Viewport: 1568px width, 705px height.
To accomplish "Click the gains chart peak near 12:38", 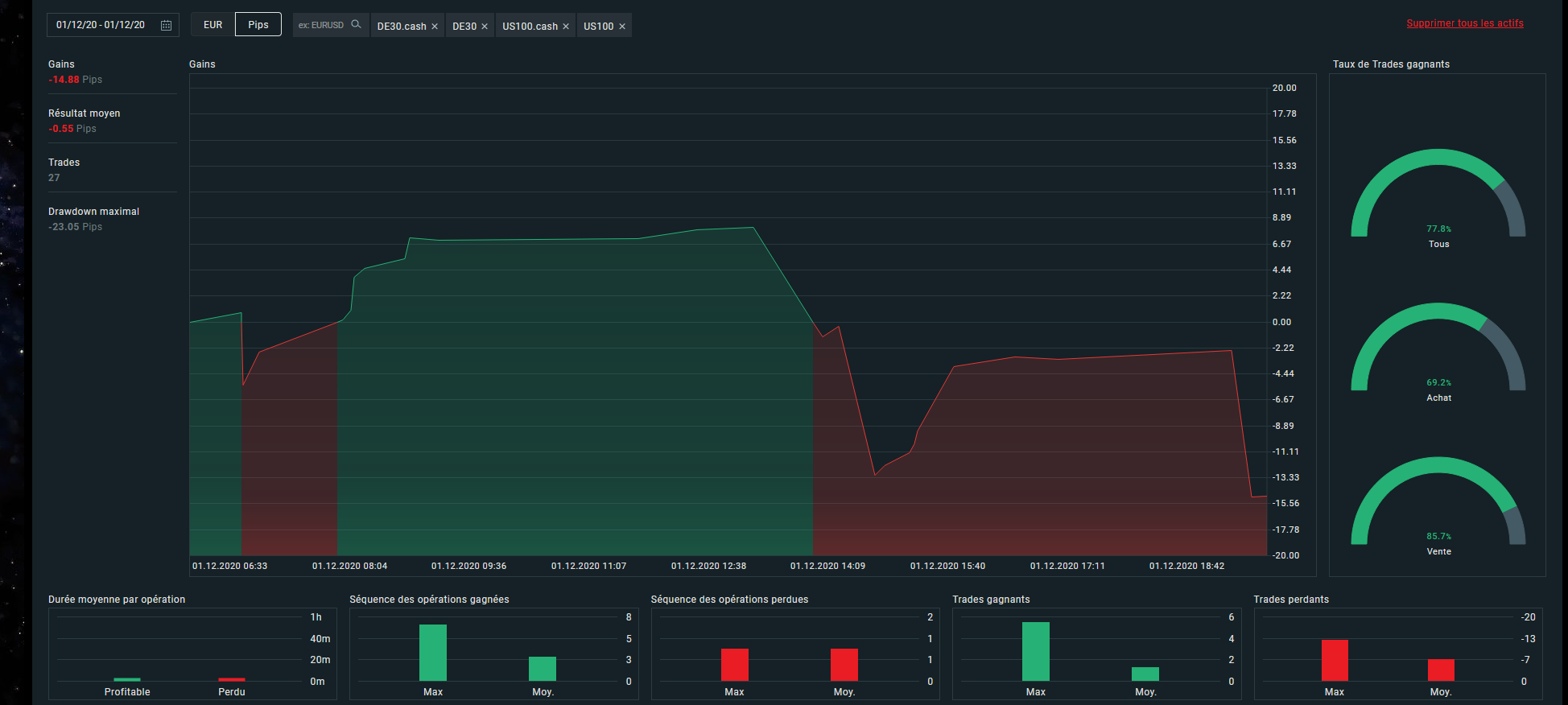I will click(753, 228).
